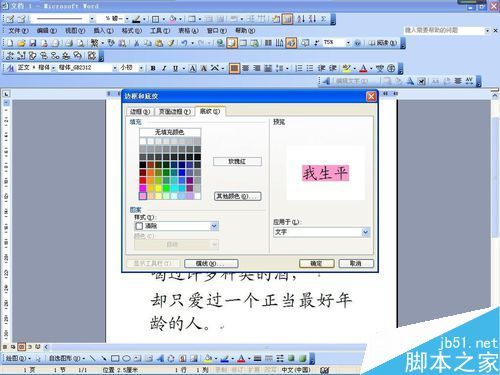Click the Print Preview icon
The width and height of the screenshot is (500, 375).
(x=81, y=43)
